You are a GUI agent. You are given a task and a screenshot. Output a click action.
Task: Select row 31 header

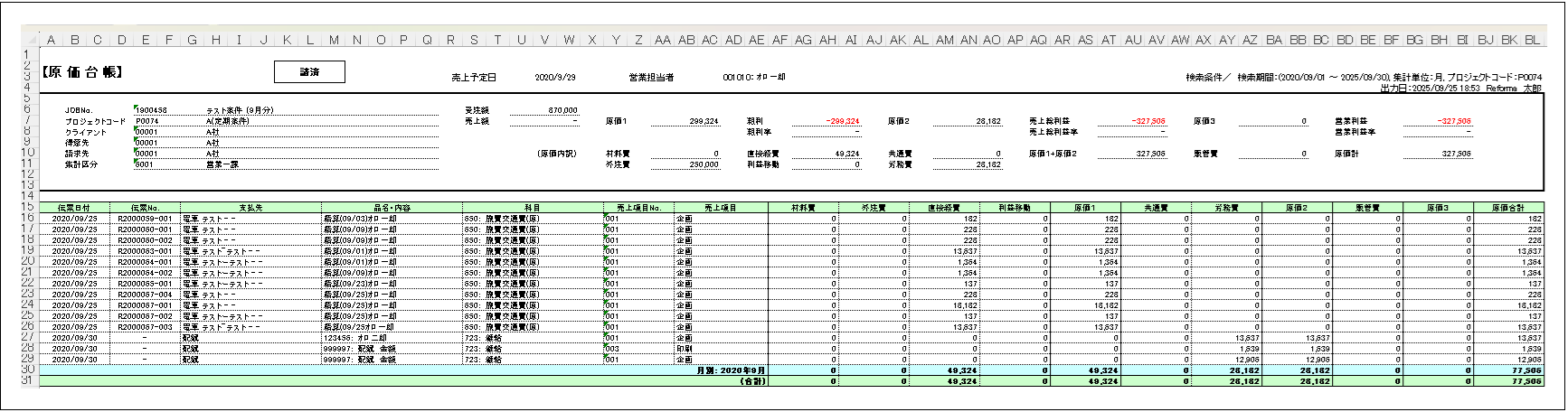(x=29, y=381)
